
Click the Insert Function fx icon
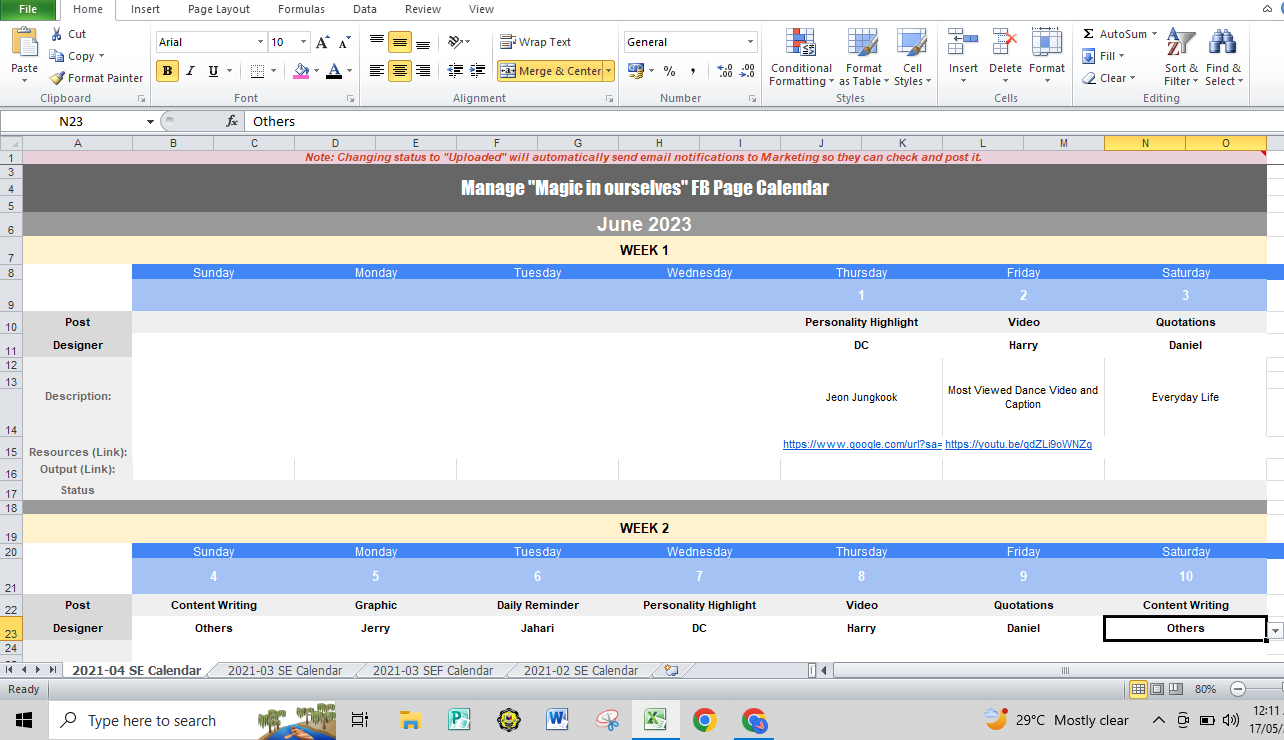[x=232, y=121]
